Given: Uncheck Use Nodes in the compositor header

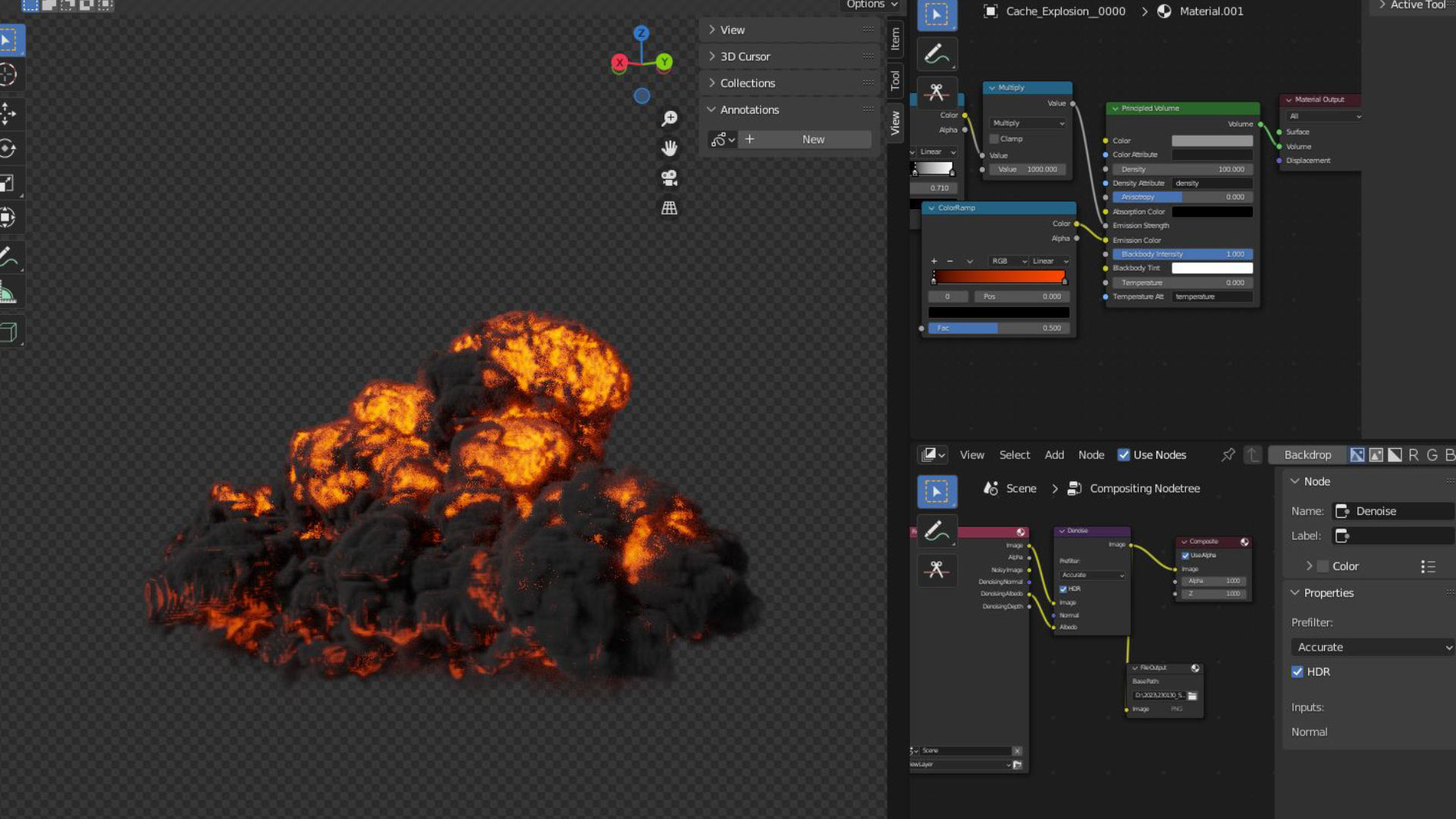Looking at the screenshot, I should tap(1124, 454).
